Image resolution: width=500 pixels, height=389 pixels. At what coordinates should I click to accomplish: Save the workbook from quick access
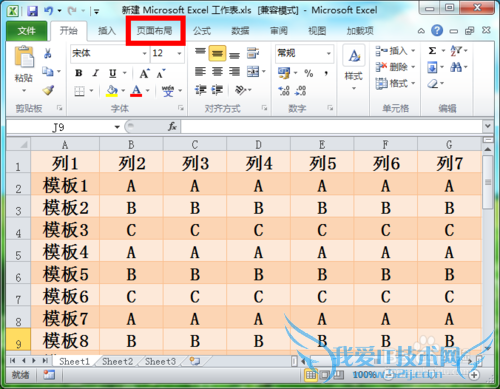[x=32, y=11]
